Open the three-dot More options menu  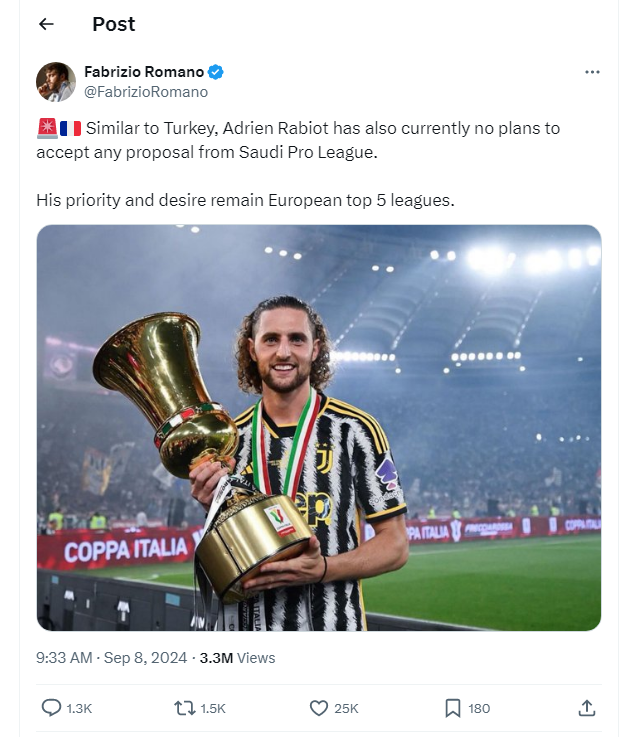click(592, 72)
